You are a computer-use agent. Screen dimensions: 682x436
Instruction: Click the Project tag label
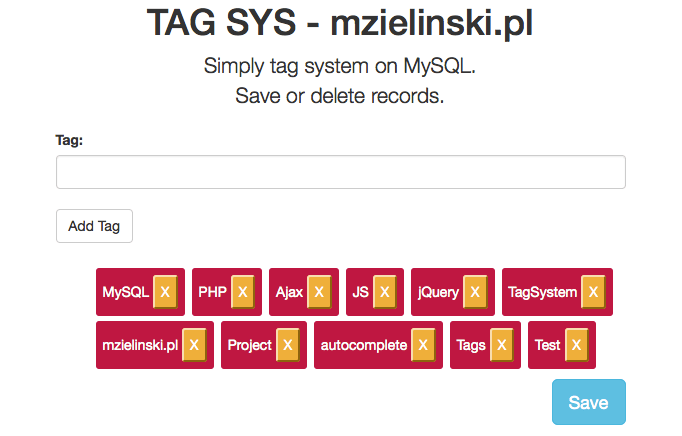tap(250, 345)
